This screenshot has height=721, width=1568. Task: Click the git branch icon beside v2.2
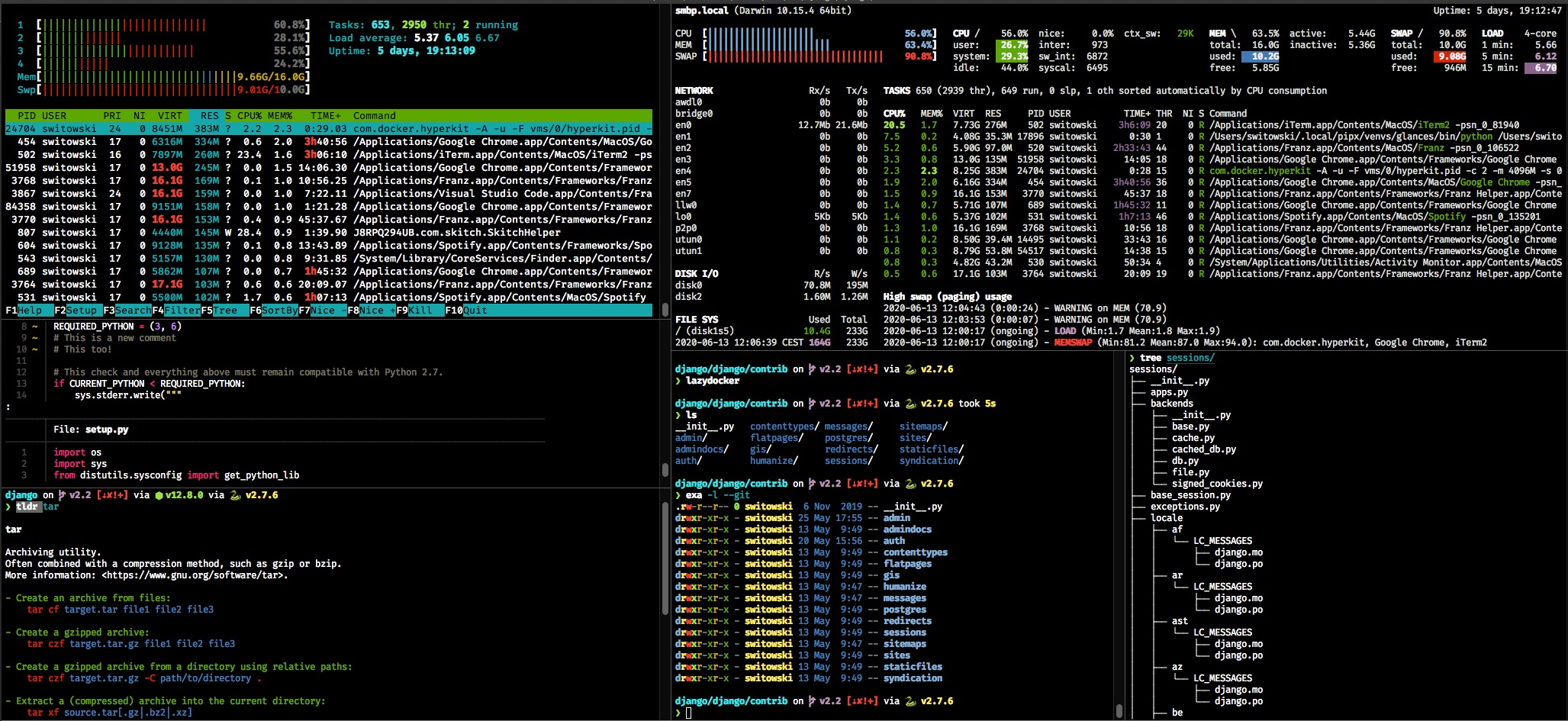(63, 494)
